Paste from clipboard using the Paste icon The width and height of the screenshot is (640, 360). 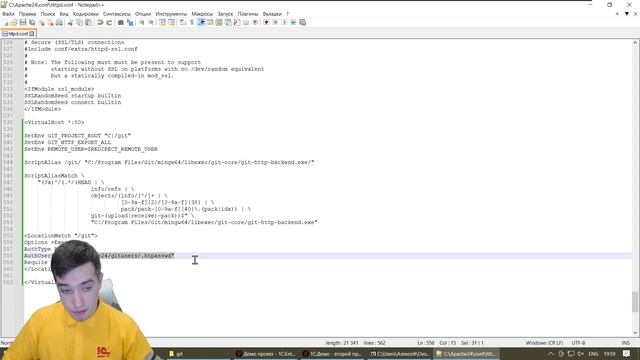tap(89, 22)
